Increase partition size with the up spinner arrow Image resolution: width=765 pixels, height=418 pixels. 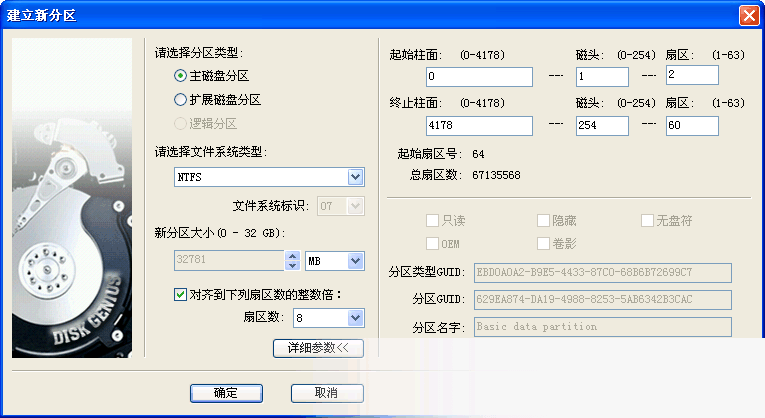click(x=292, y=256)
